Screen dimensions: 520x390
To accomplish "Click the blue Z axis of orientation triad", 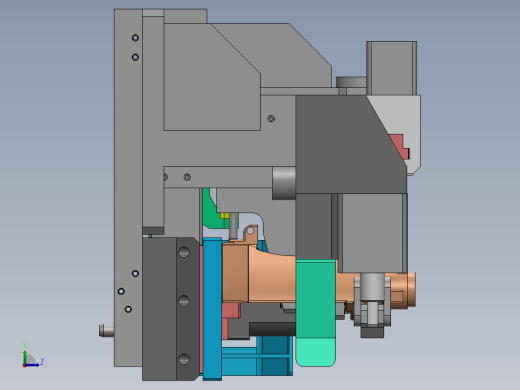I will (x=35, y=364).
